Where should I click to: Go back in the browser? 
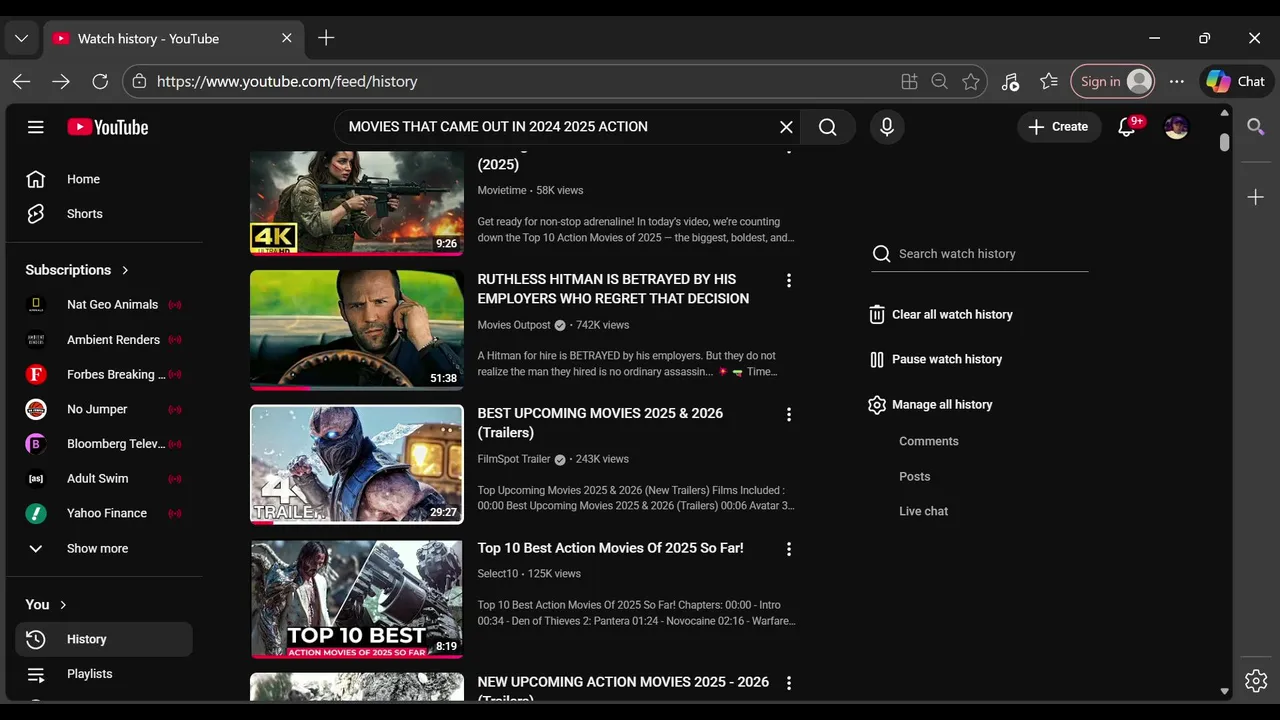pos(21,82)
